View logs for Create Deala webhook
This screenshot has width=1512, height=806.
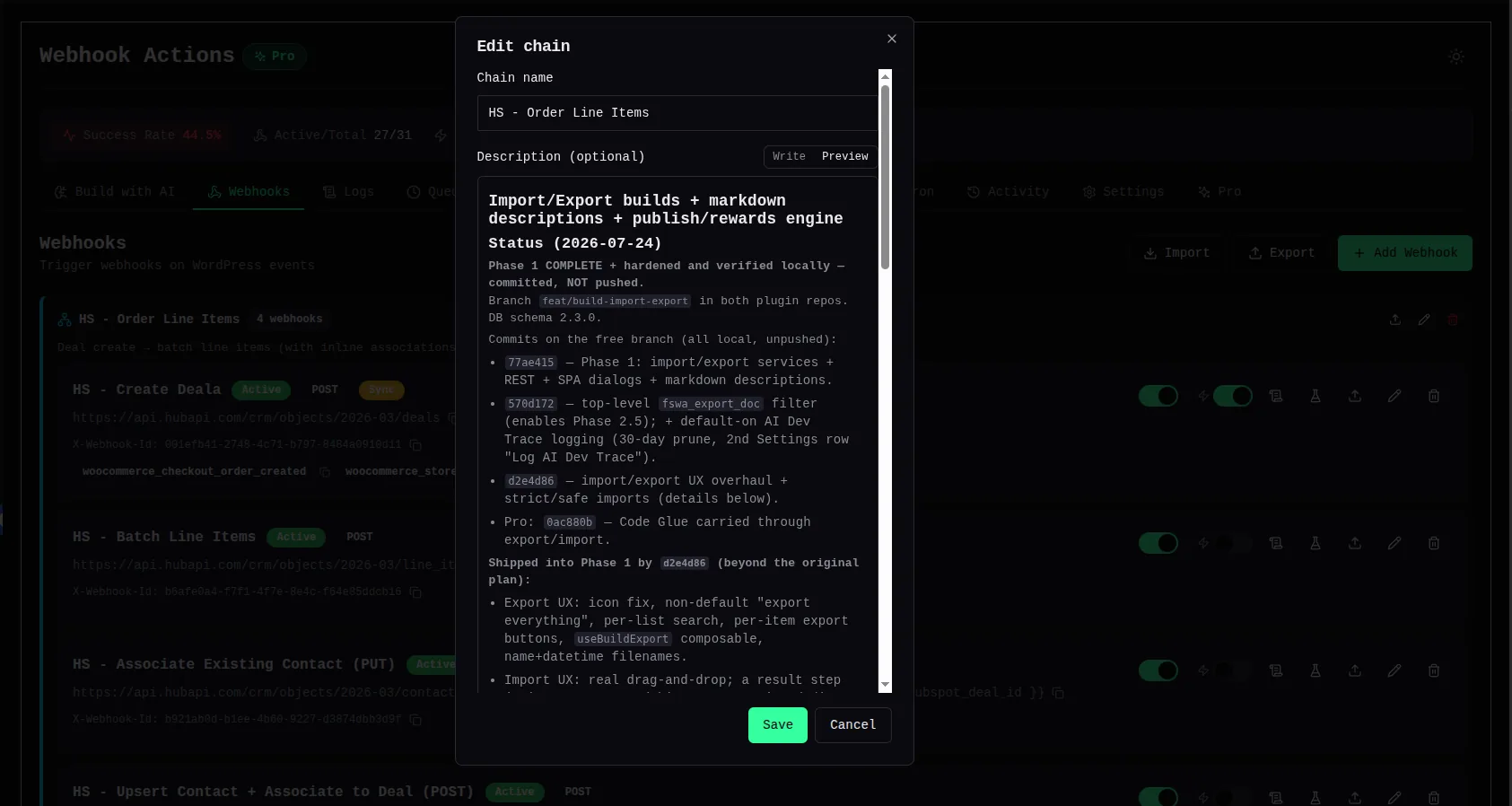coord(1276,396)
